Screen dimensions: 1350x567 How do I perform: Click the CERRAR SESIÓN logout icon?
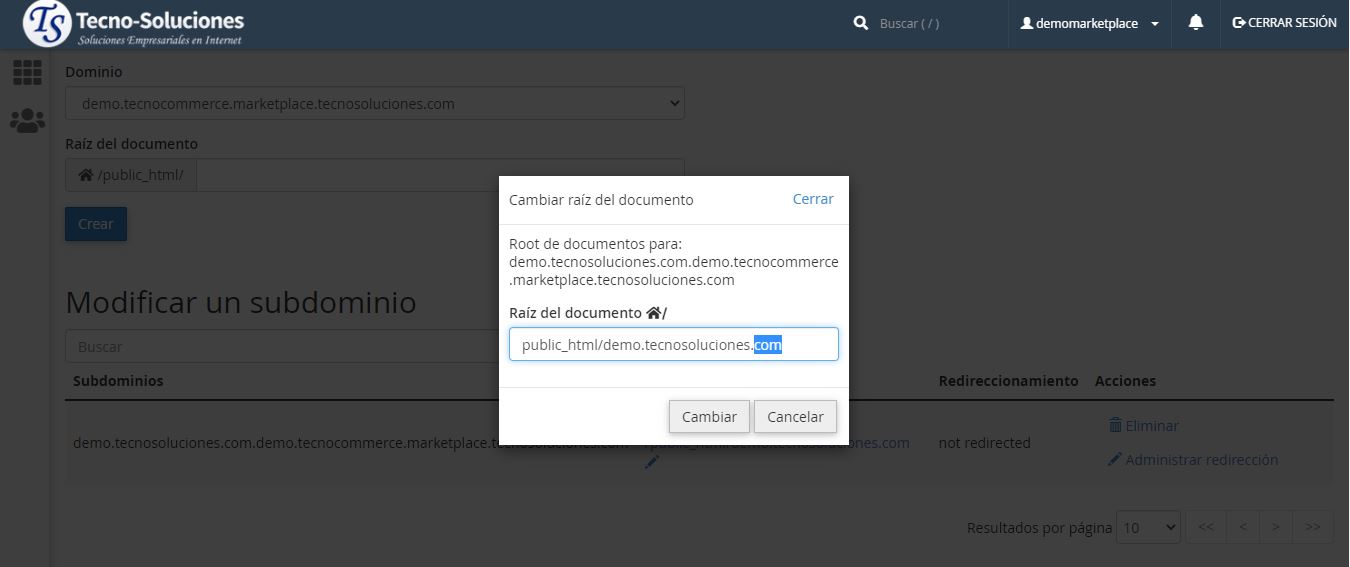coord(1239,23)
